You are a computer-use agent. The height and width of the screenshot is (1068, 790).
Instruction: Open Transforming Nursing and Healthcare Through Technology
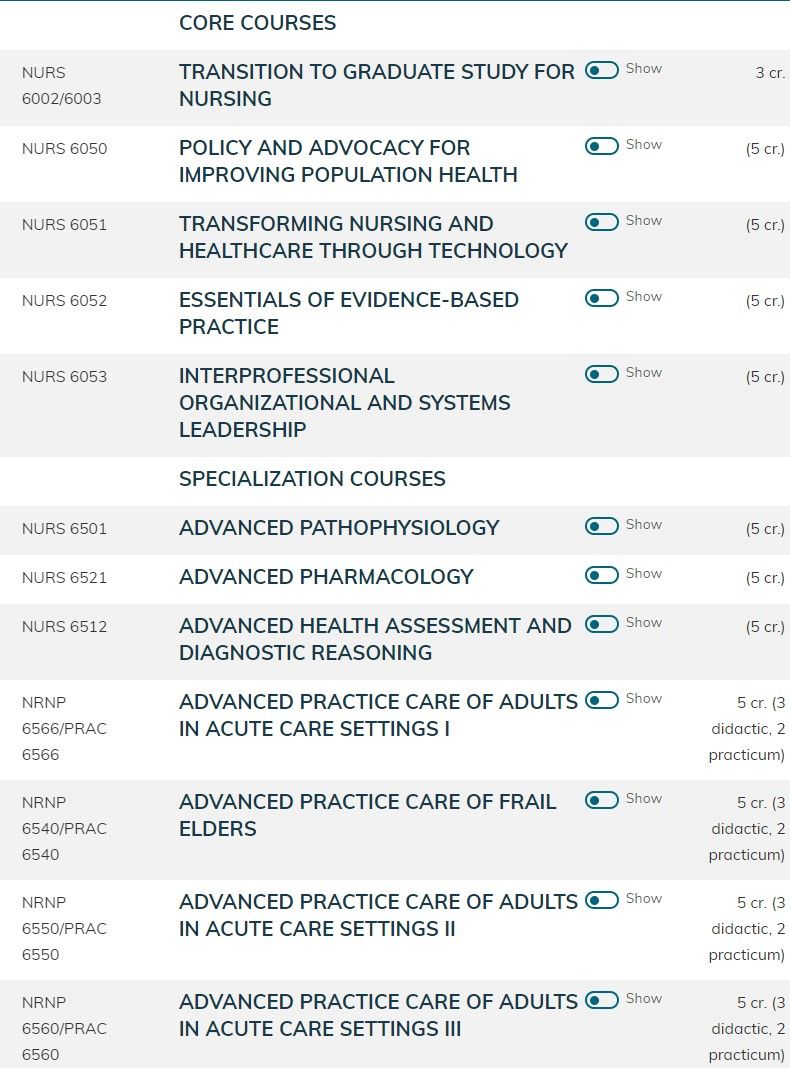[x=373, y=237]
